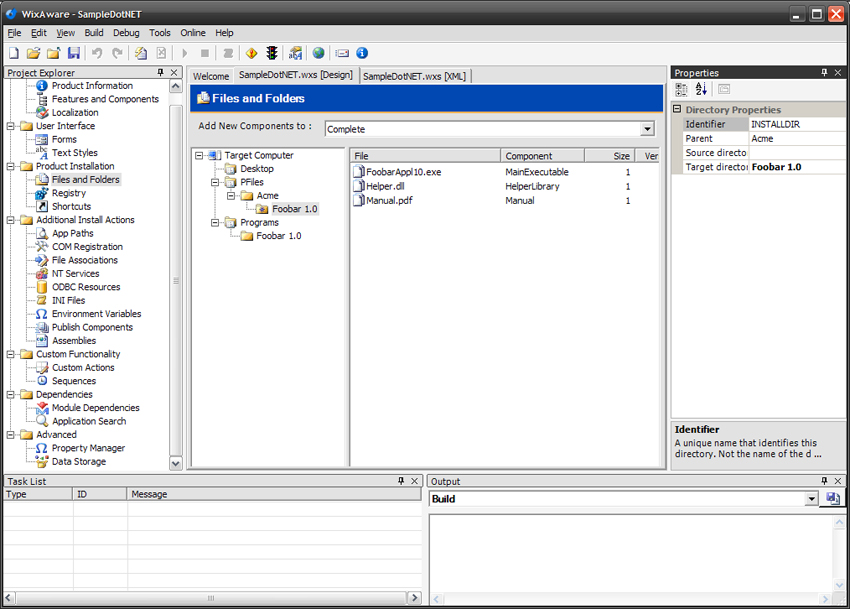Click the ab localization toolbar icon
The image size is (850, 609).
[295, 53]
